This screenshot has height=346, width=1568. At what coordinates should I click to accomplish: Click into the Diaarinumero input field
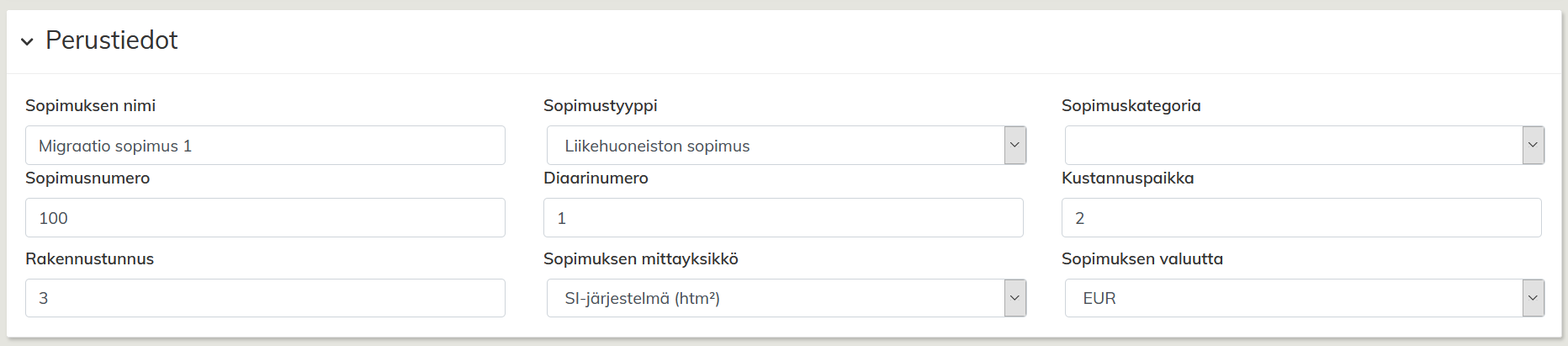[x=783, y=218]
